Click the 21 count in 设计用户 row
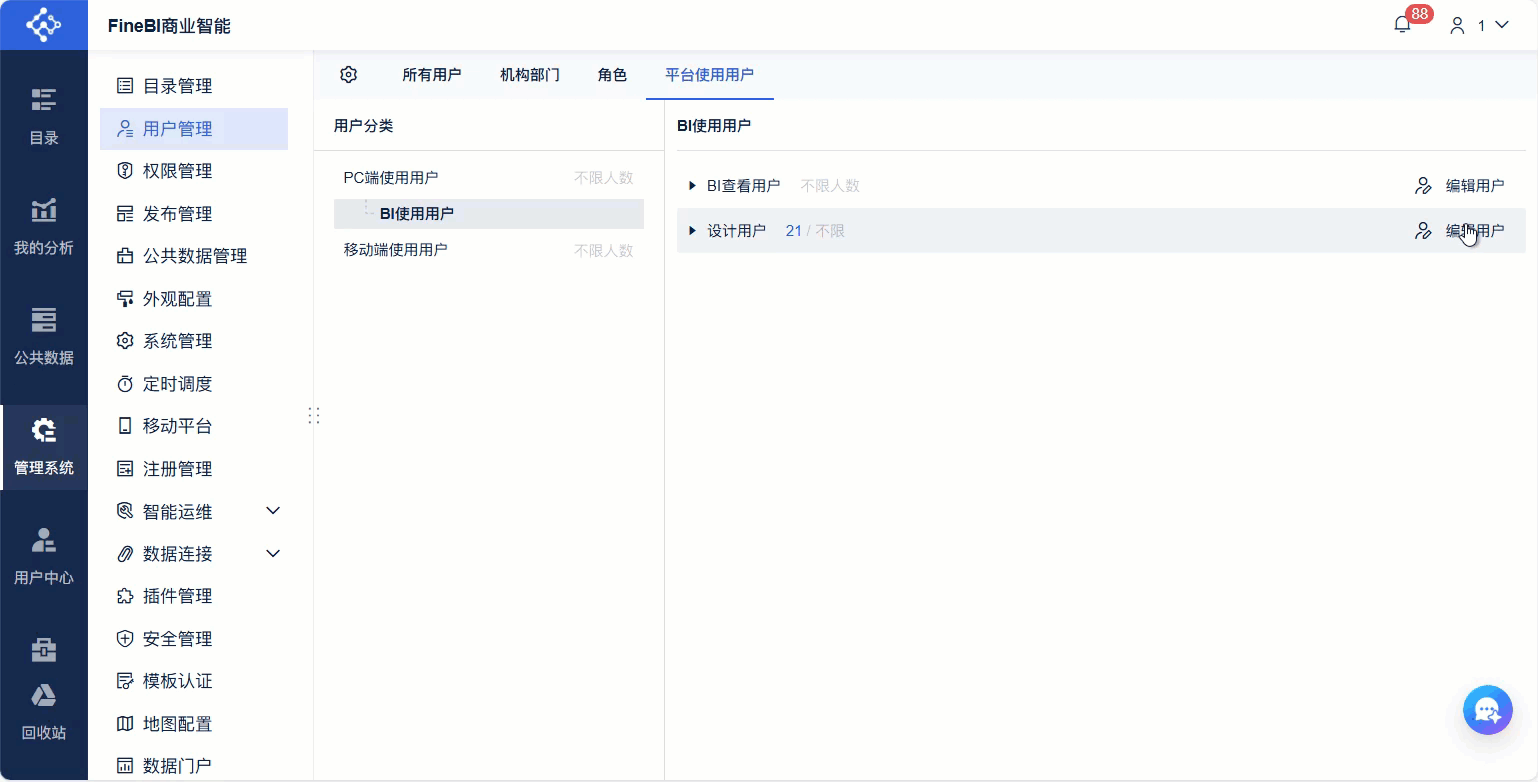Image resolution: width=1538 pixels, height=782 pixels. 794,231
